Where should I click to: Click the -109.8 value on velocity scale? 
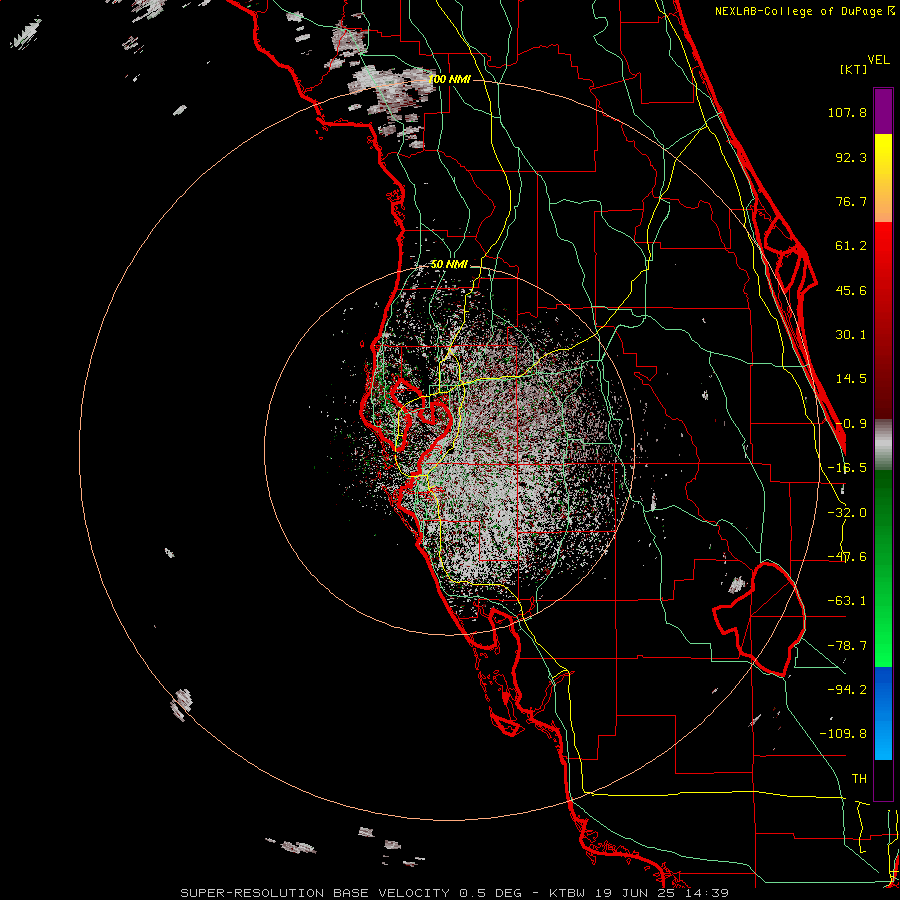[x=843, y=734]
